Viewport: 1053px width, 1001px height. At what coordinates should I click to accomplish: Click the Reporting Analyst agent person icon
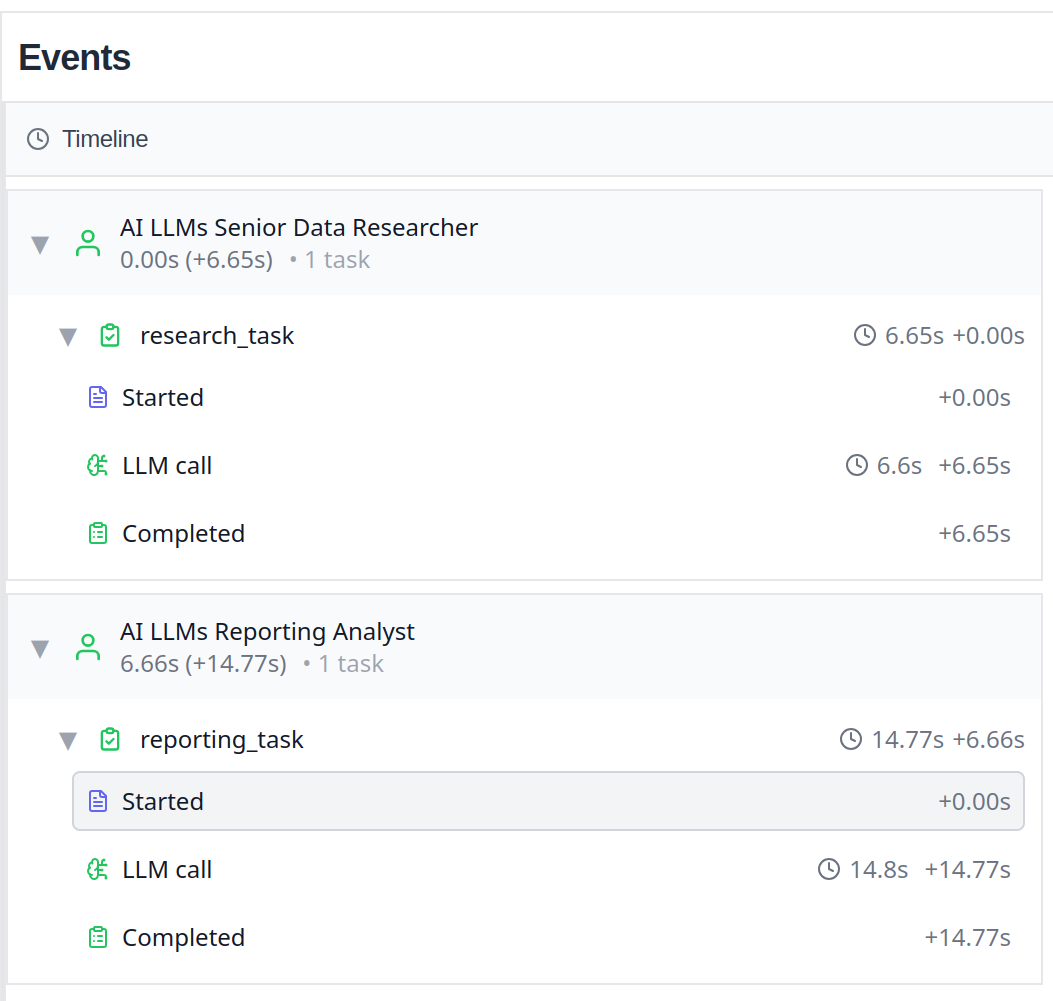88,647
